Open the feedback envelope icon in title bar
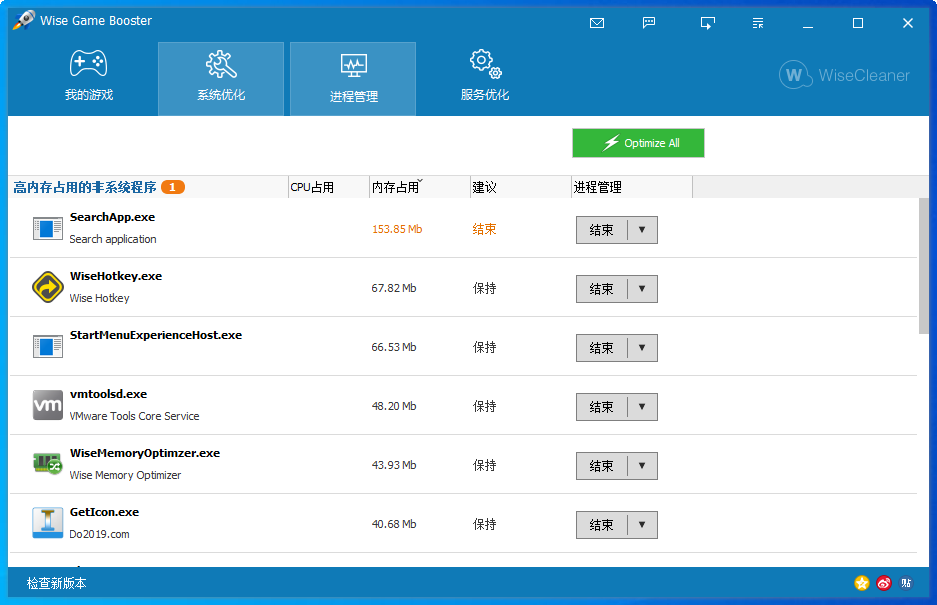This screenshot has height=605, width=937. [x=597, y=22]
